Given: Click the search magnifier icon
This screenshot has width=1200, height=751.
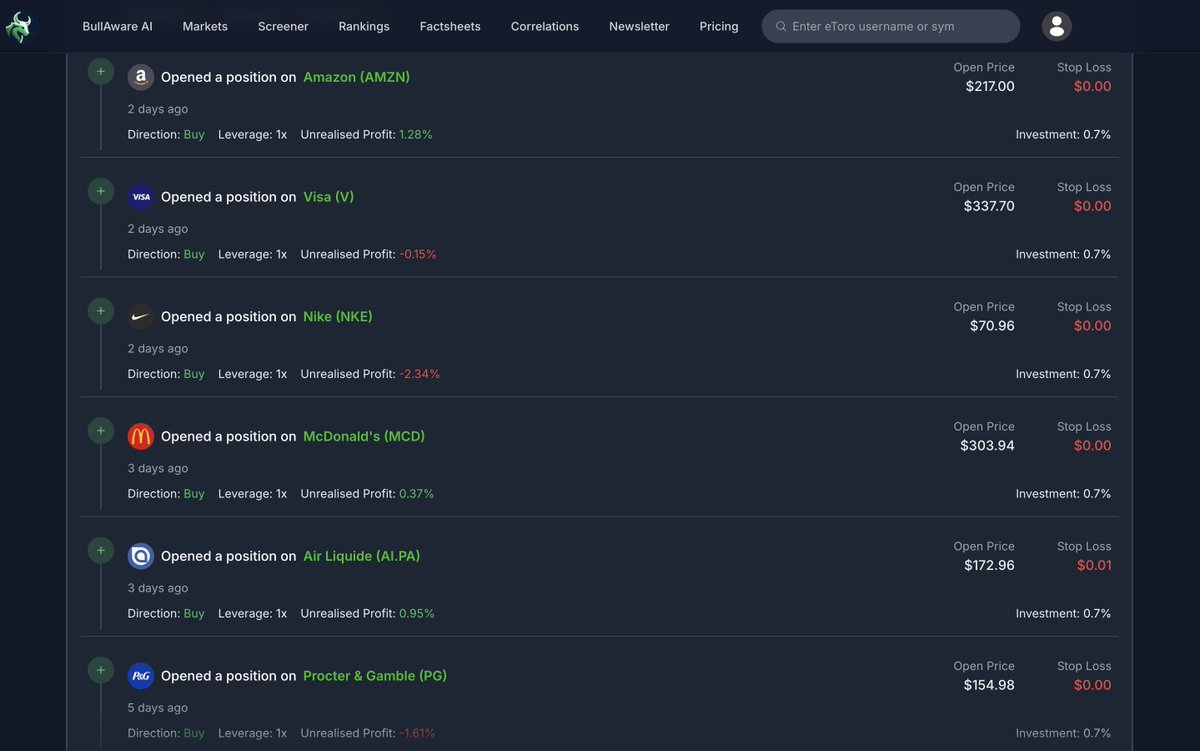Looking at the screenshot, I should point(781,26).
